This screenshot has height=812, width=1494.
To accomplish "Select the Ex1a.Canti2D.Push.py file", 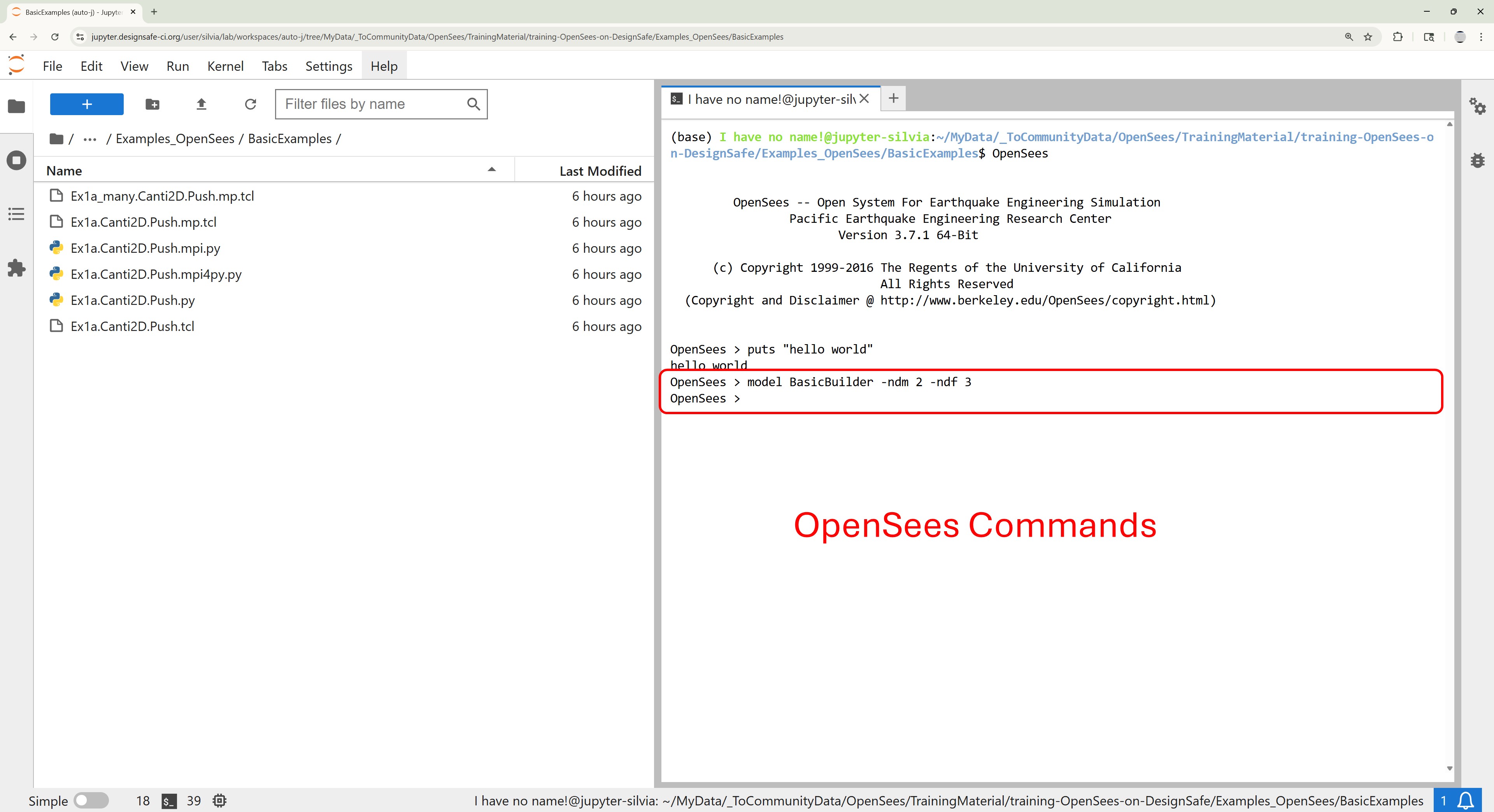I will coord(132,300).
